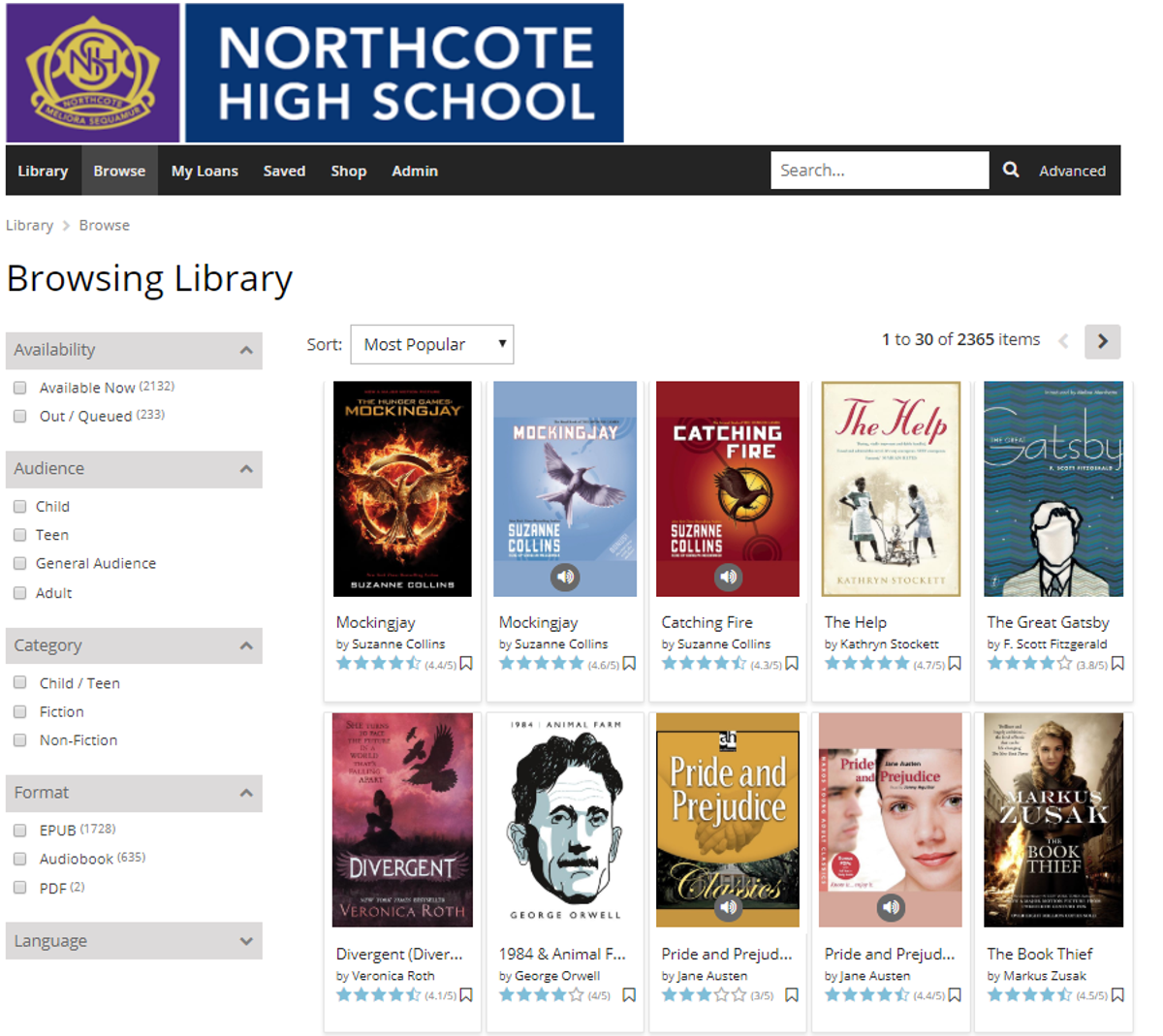Open the Library nav tab

pos(43,171)
